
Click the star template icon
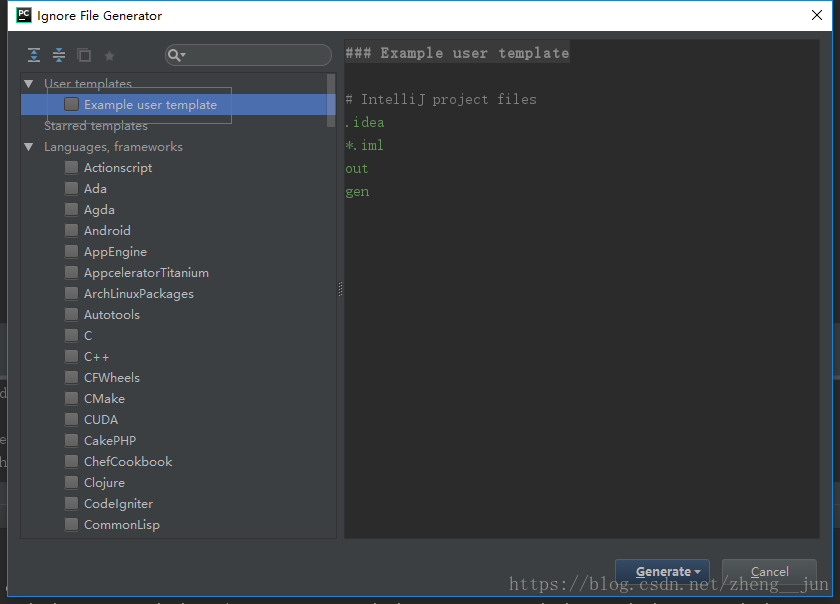click(109, 55)
